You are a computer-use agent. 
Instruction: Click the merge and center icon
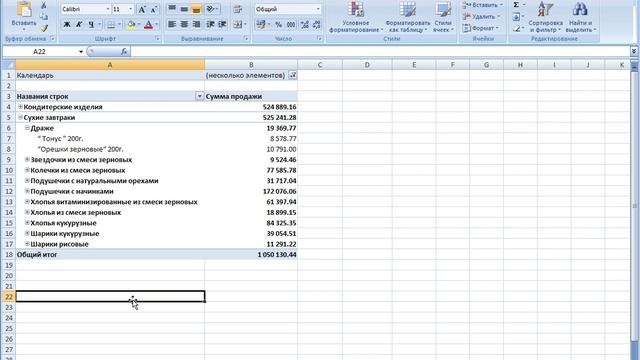coord(238,24)
